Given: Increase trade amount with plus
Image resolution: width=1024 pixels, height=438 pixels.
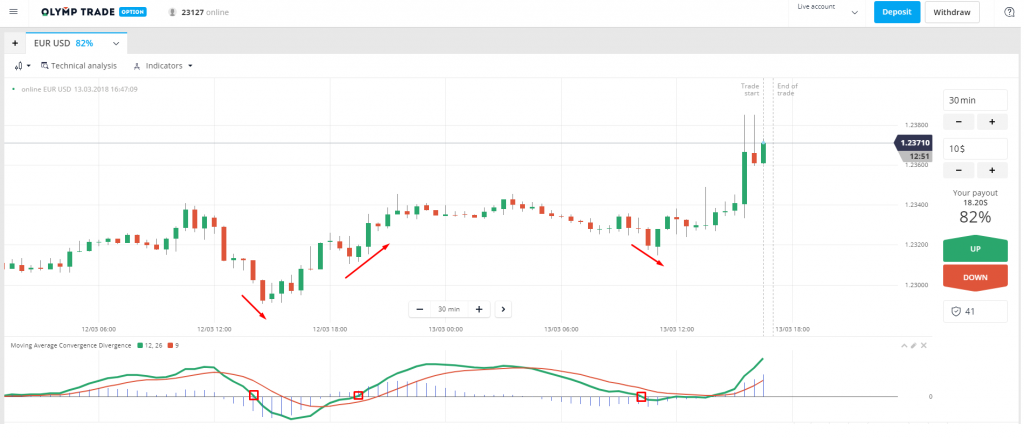Looking at the screenshot, I should tap(991, 170).
